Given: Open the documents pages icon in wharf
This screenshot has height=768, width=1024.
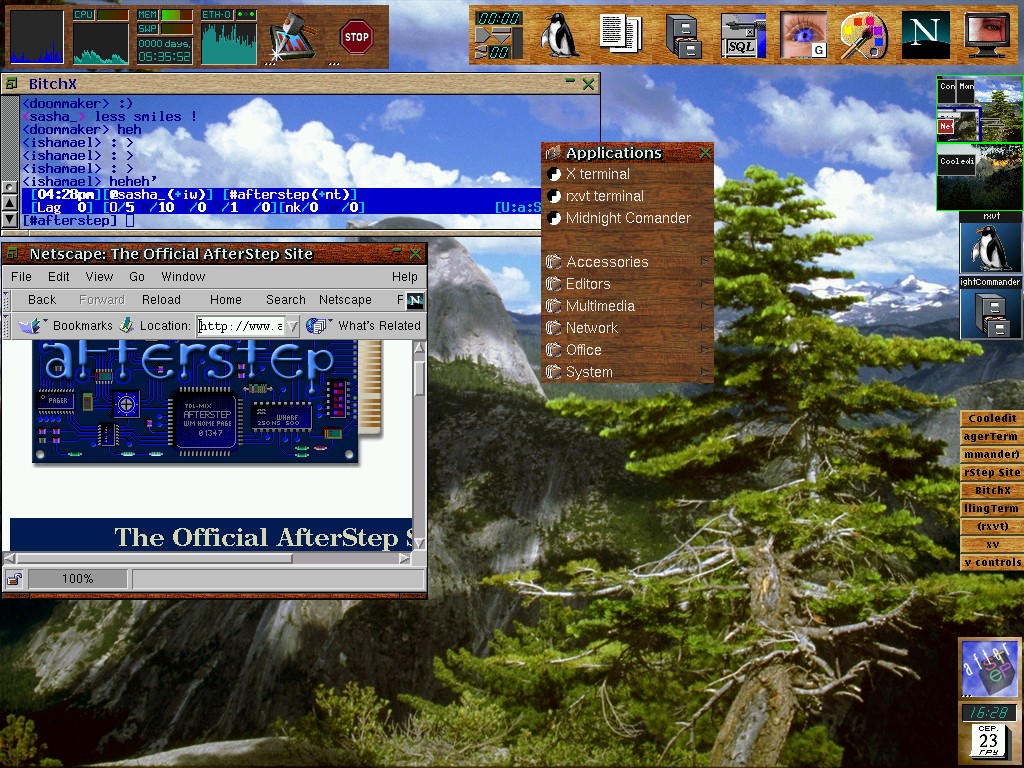Looking at the screenshot, I should coord(621,35).
